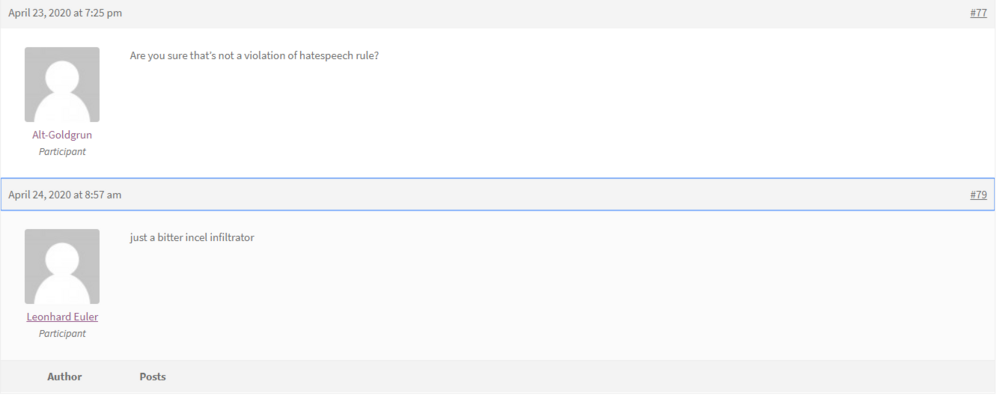Visit Leonhard Euler's profile via username link
Screen dimensions: 1000x399
pos(62,317)
